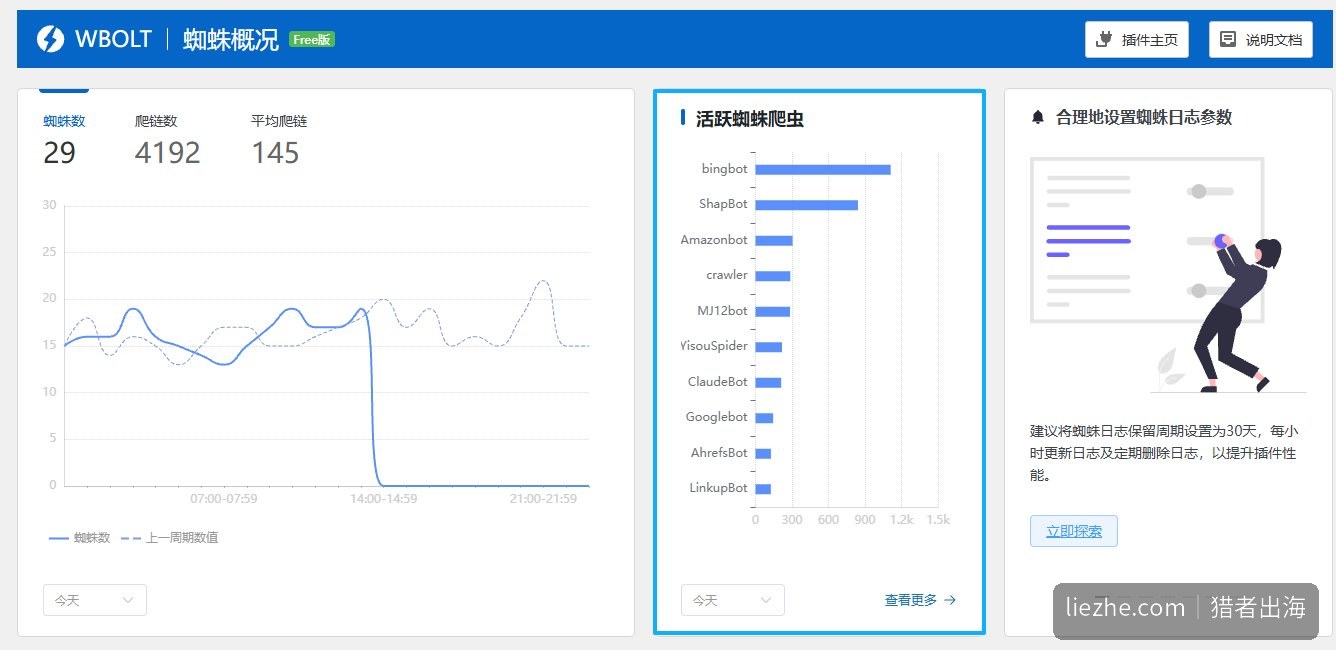Click the AhrefsBot label text

(719, 453)
